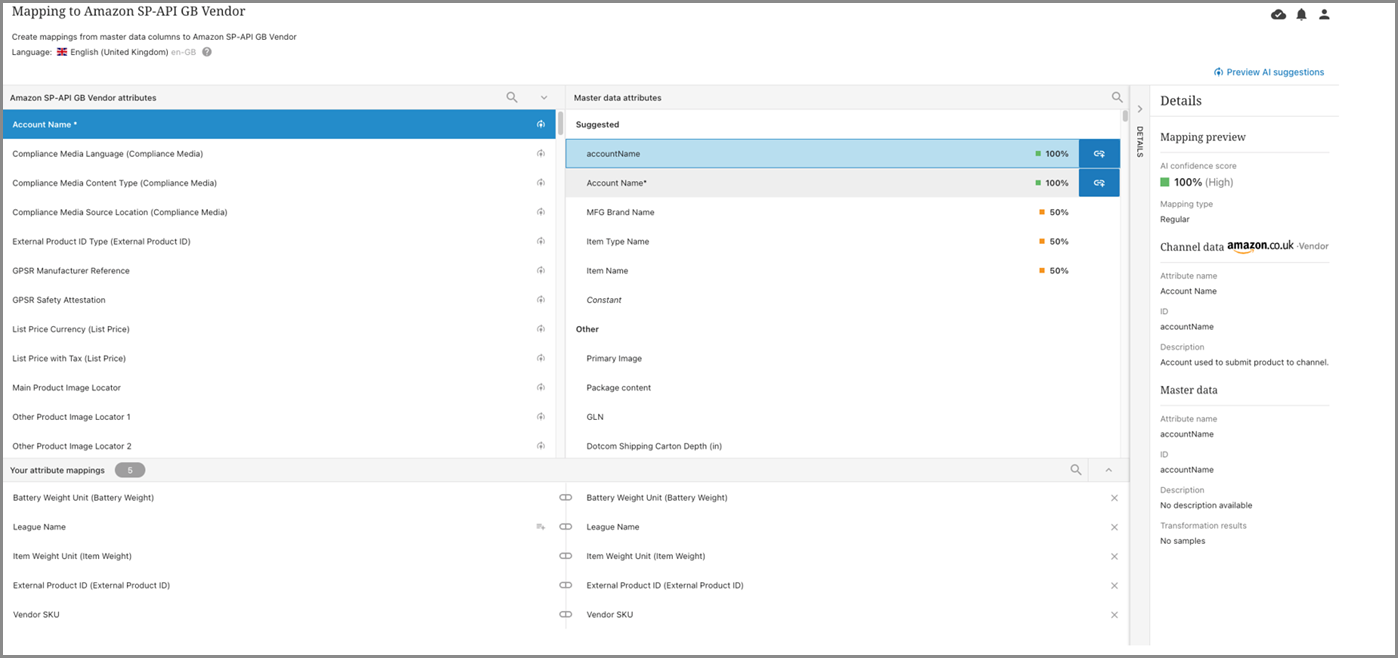Click link-mapping button for accountName suggestion
1398x658 pixels.
coord(1099,154)
